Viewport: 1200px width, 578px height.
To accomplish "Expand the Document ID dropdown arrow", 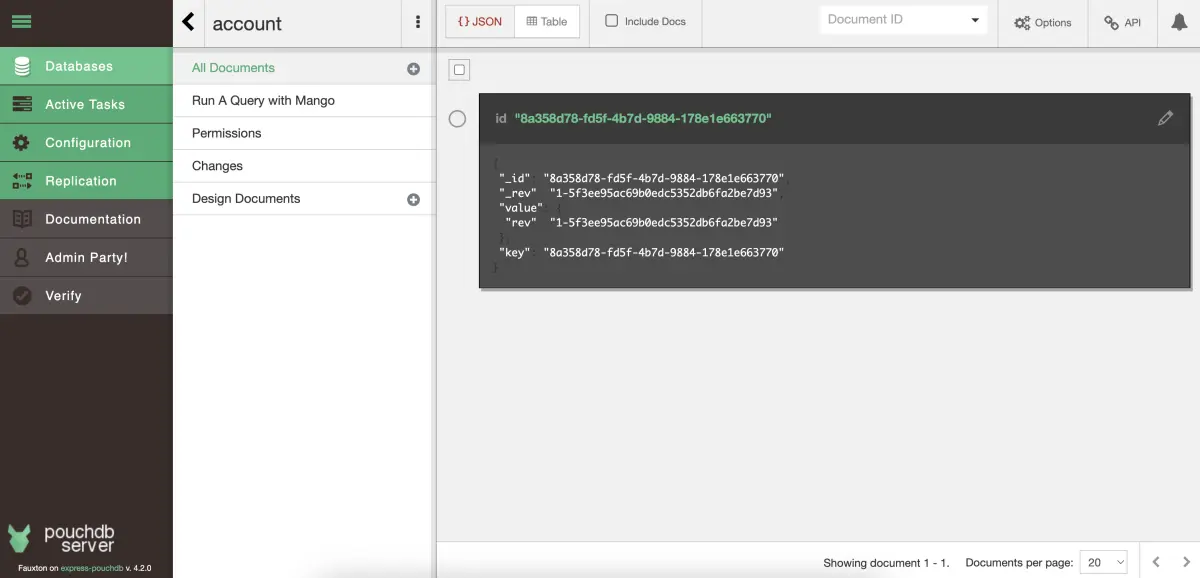I will point(975,21).
